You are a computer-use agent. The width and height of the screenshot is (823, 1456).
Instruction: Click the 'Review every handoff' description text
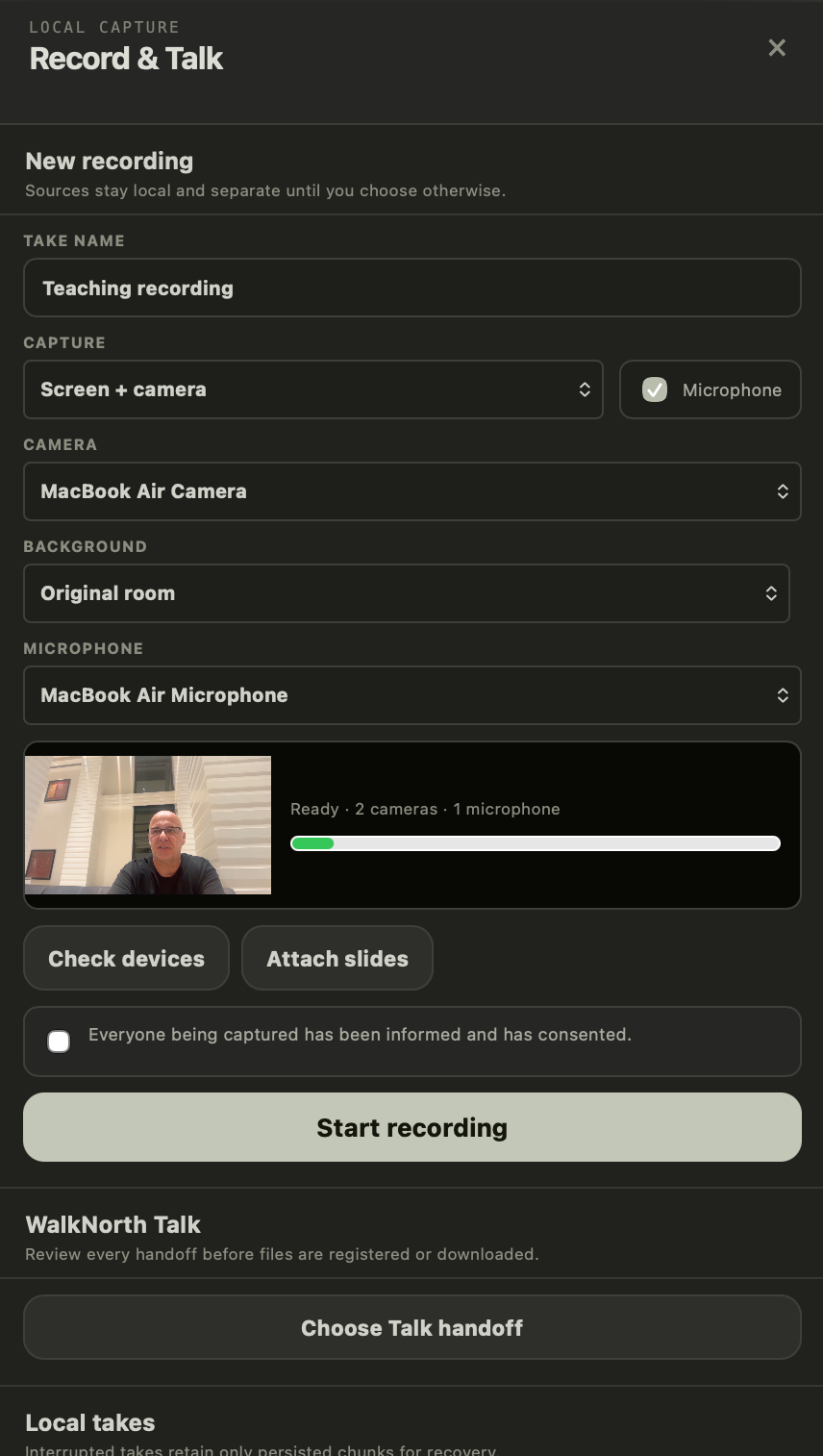282,1254
